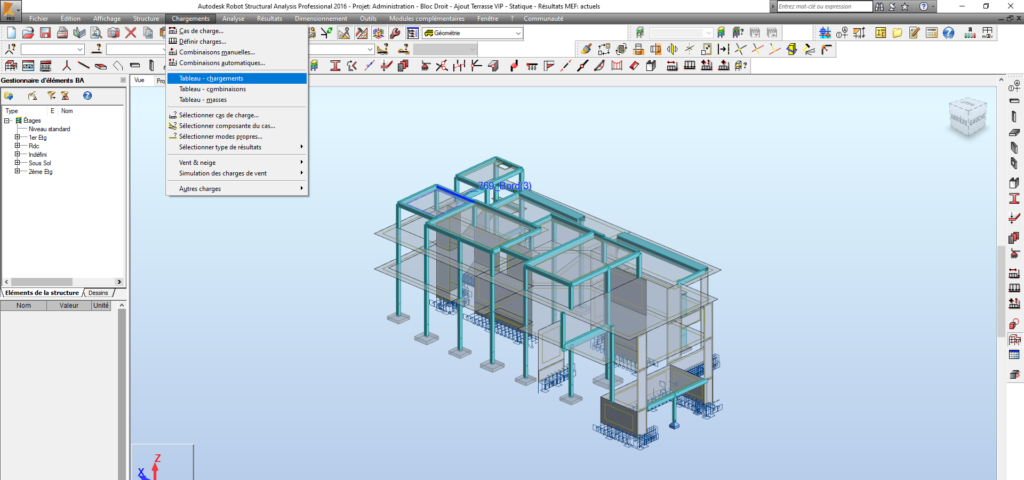Expand the 2ème Etg tree node
Viewport: 1024px width, 480px height.
(x=17, y=172)
